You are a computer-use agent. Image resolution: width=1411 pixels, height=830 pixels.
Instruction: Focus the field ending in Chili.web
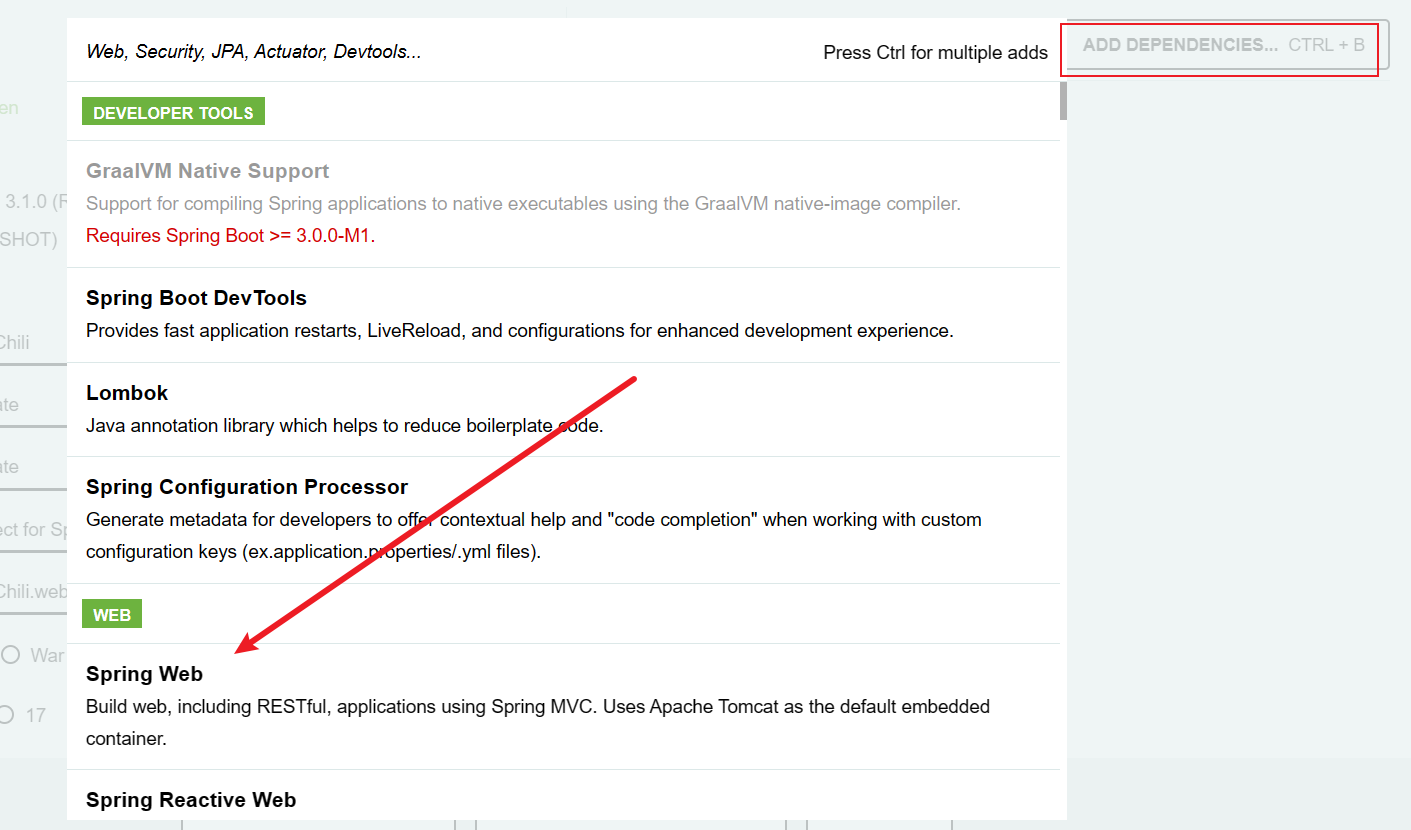(x=32, y=592)
